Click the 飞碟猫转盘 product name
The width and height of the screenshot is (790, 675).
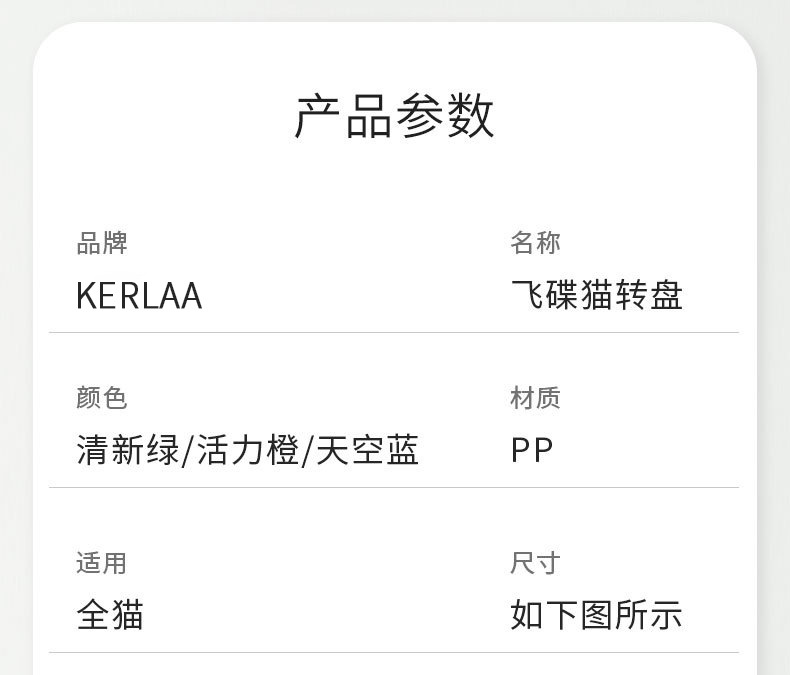coord(597,295)
